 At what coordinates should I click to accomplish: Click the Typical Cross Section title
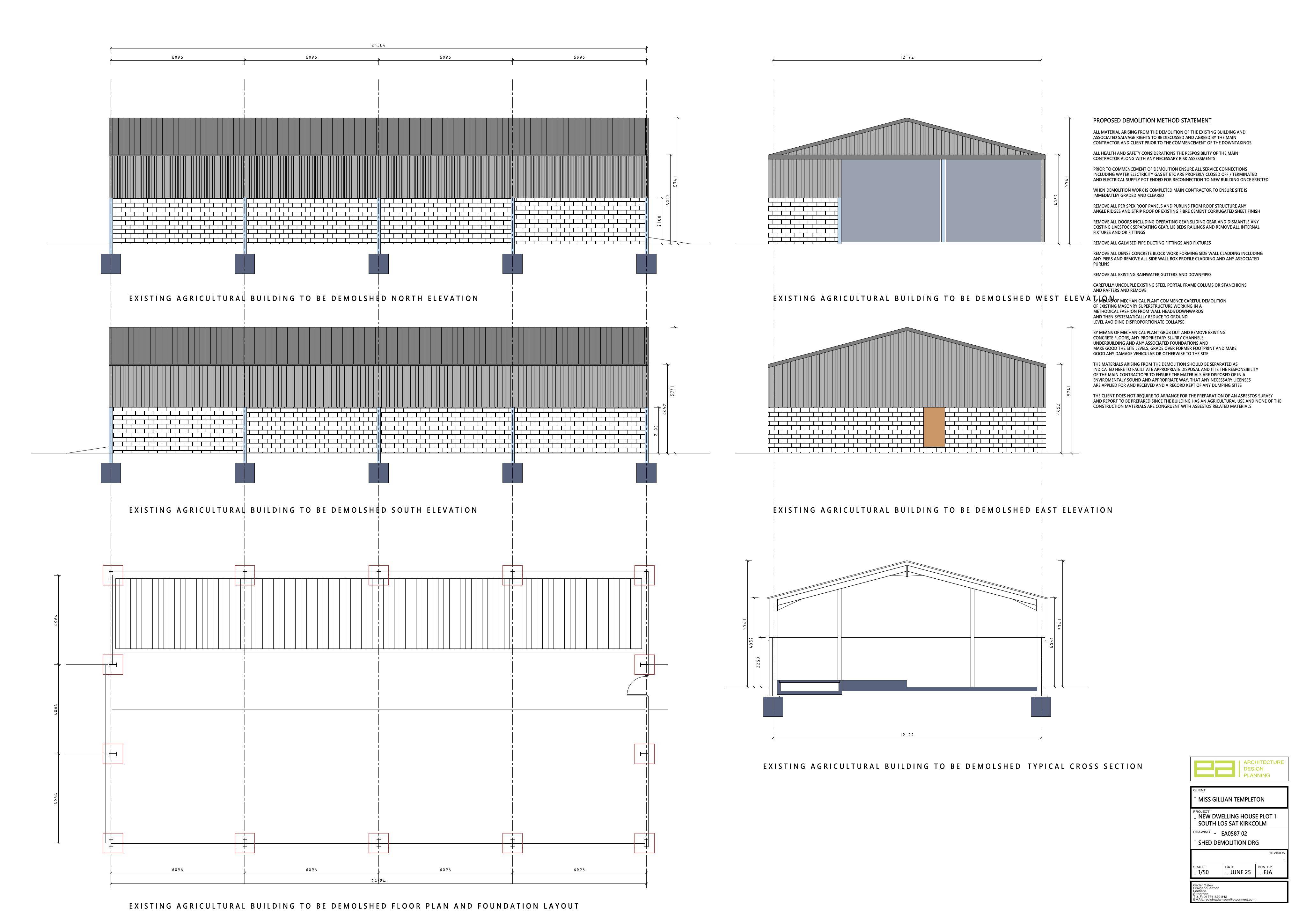[953, 766]
